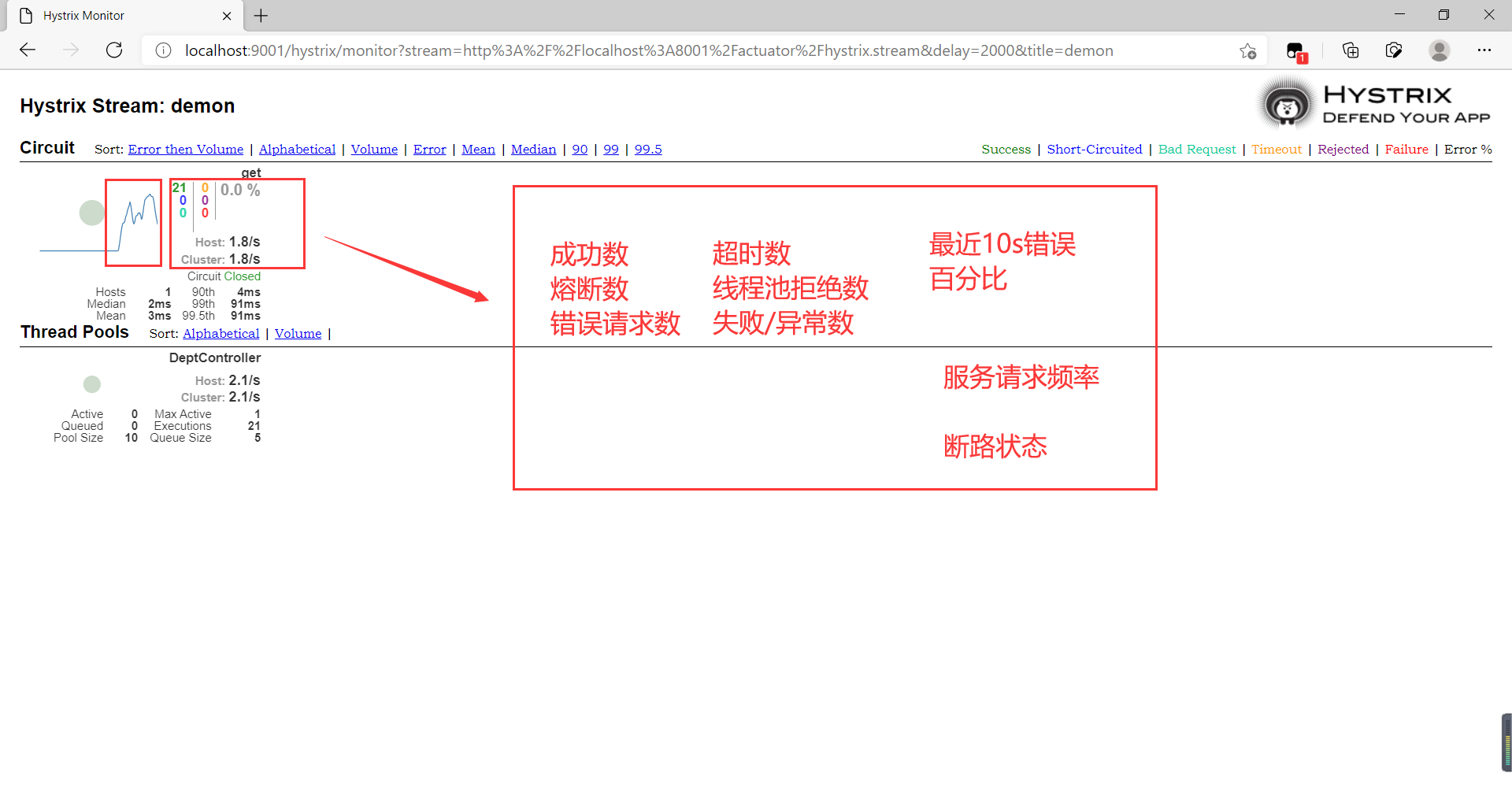Click the 0.0 % error percentage
This screenshot has width=1512, height=811.
click(240, 190)
